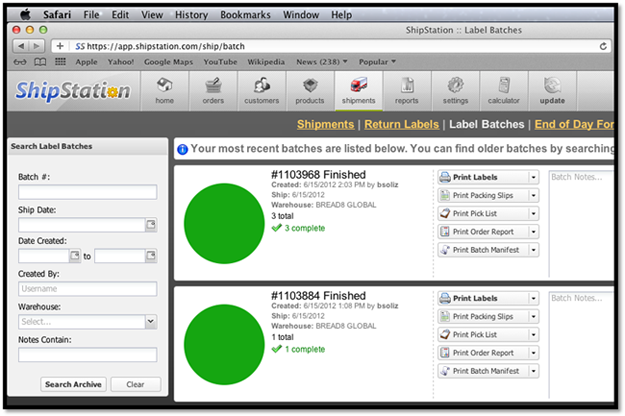The image size is (625, 416).
Task: Click the Clear button
Action: (134, 384)
